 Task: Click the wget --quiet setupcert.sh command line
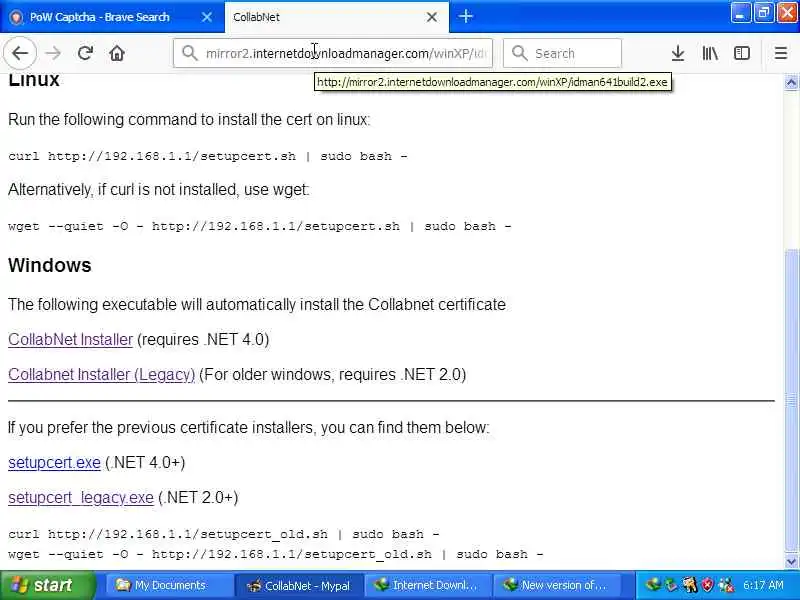click(260, 226)
